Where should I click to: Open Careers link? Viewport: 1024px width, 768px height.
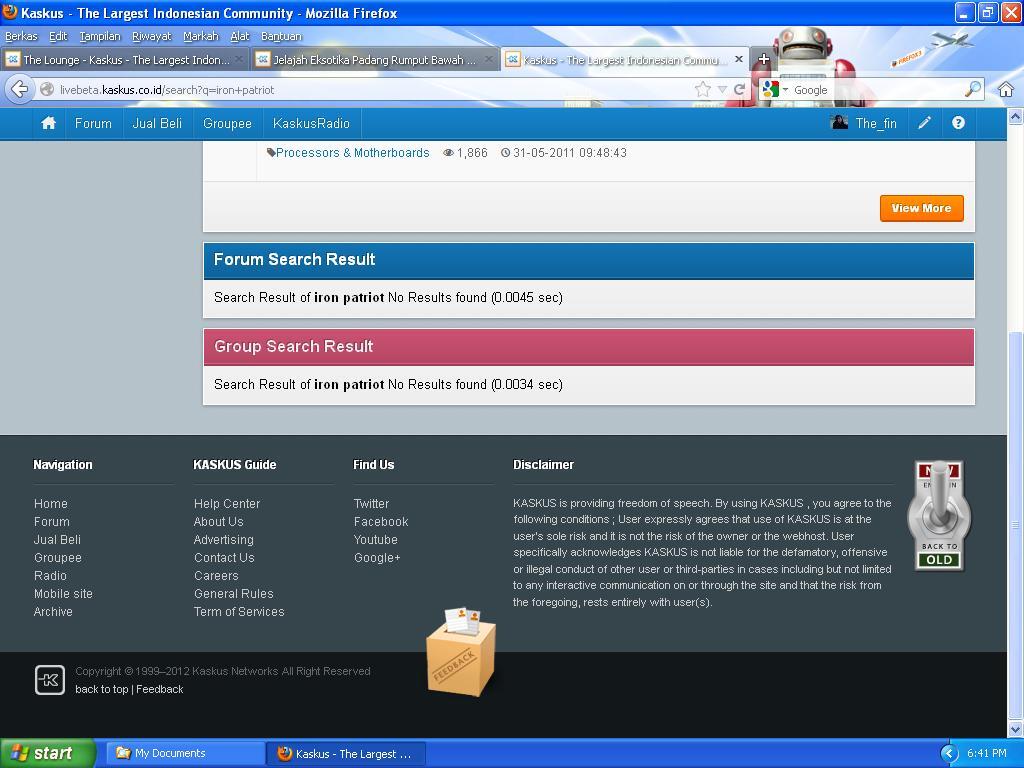click(216, 575)
